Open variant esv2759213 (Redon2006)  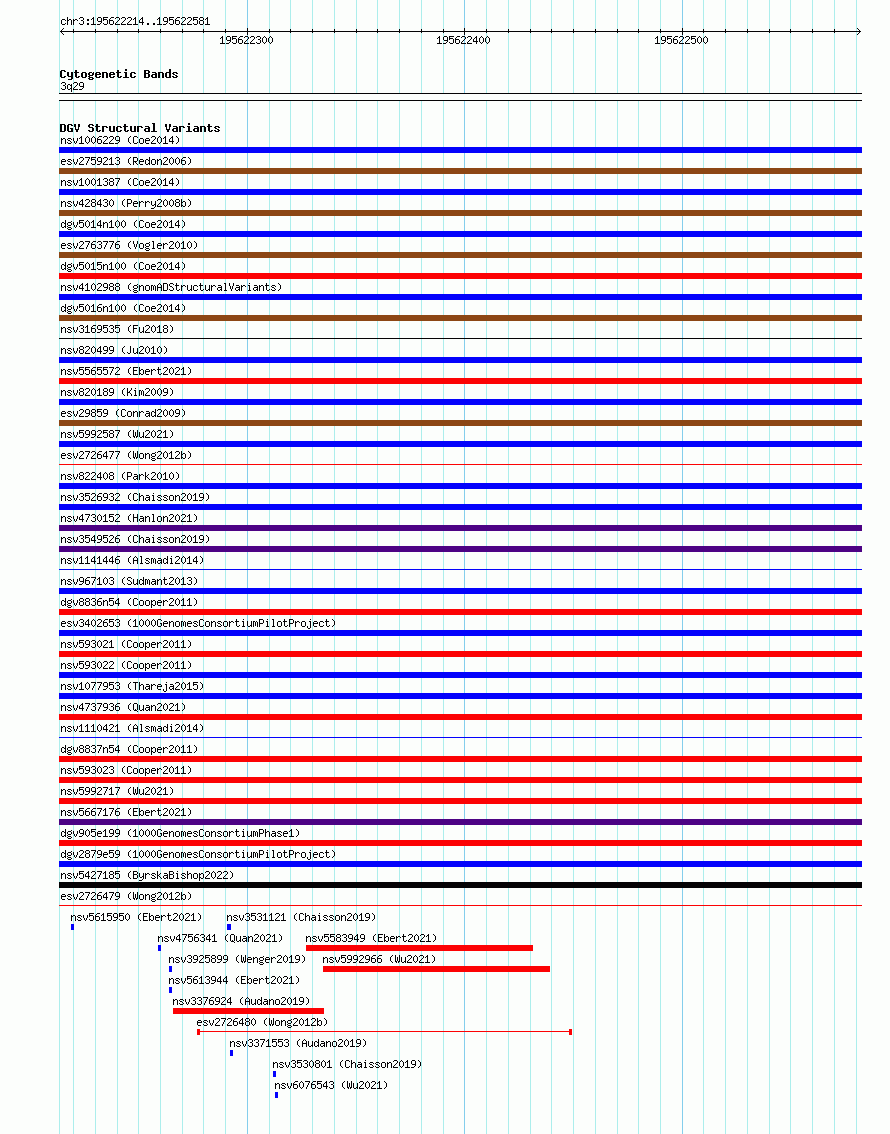point(126,161)
